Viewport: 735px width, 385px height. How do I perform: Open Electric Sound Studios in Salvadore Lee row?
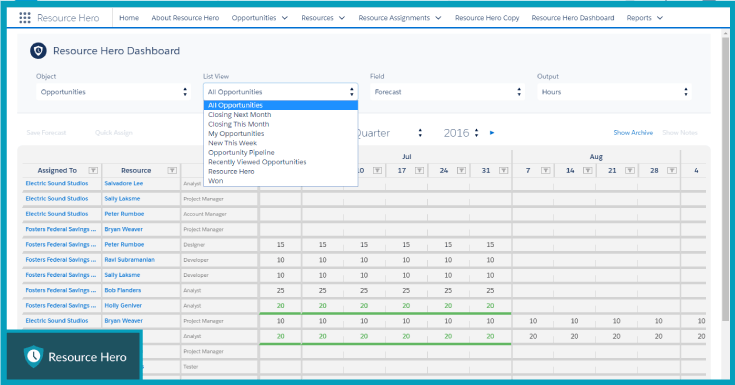tap(57, 183)
